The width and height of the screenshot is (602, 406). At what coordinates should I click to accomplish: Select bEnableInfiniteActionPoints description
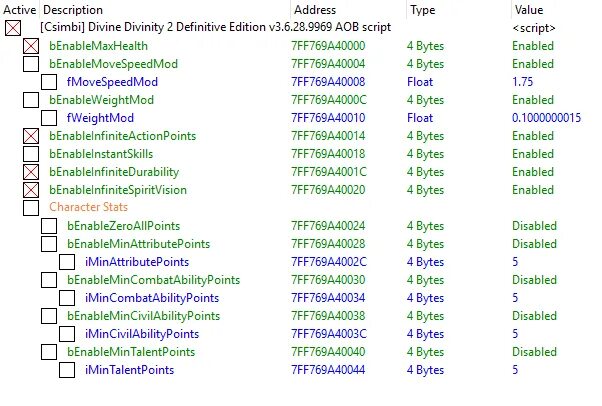122,136
